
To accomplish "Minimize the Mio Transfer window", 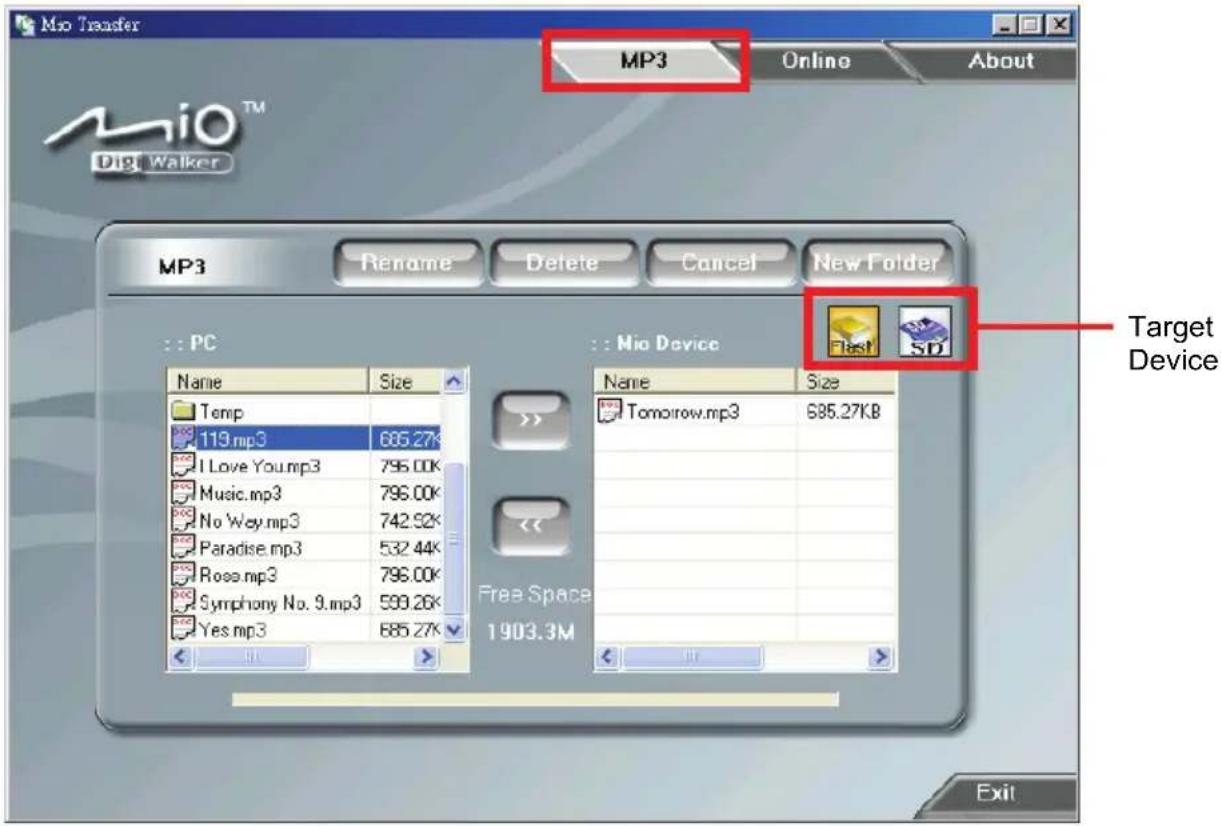I will pyautogui.click(x=1006, y=24).
